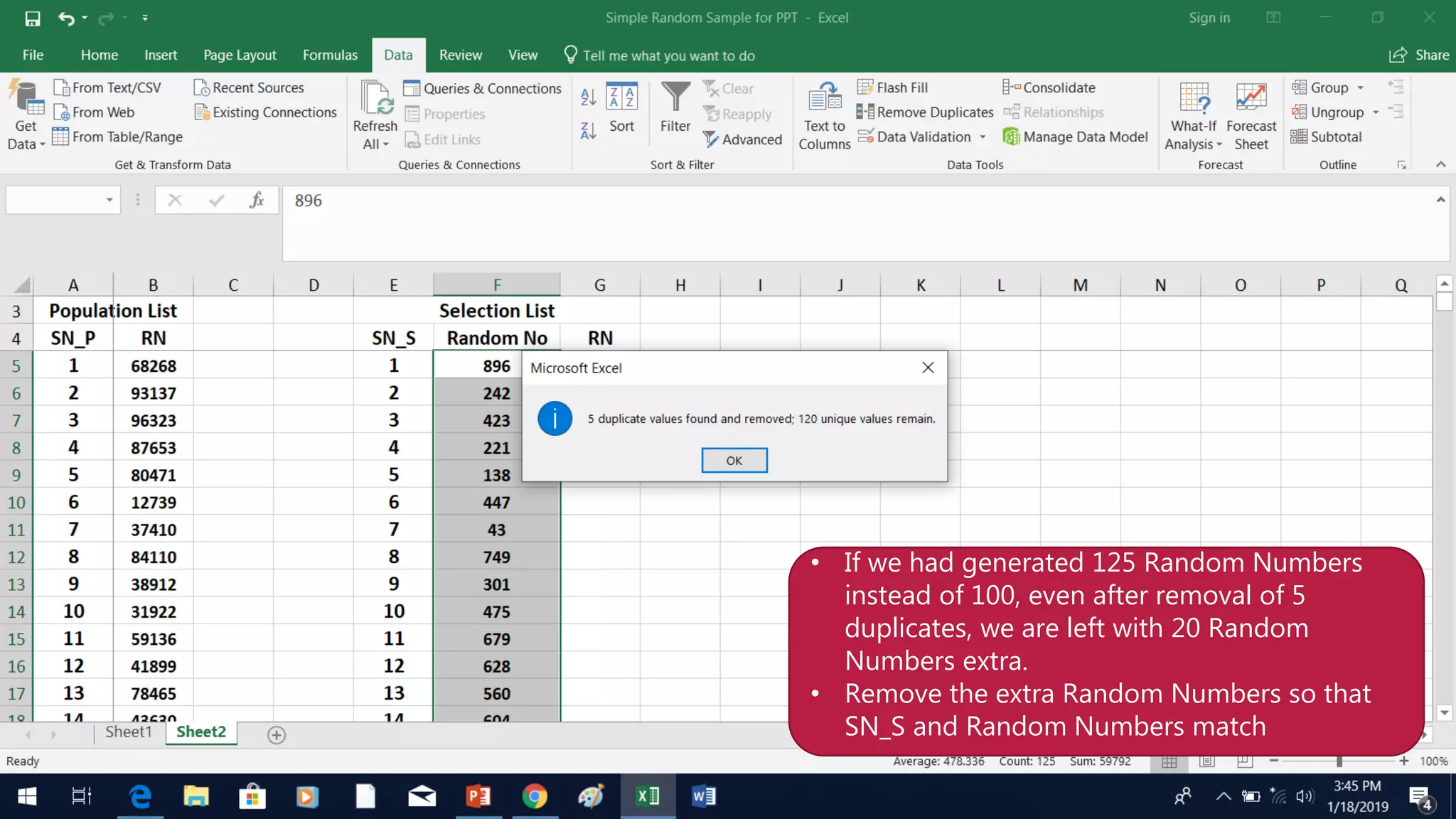Expand the Group dropdown arrow

pyautogui.click(x=1360, y=88)
